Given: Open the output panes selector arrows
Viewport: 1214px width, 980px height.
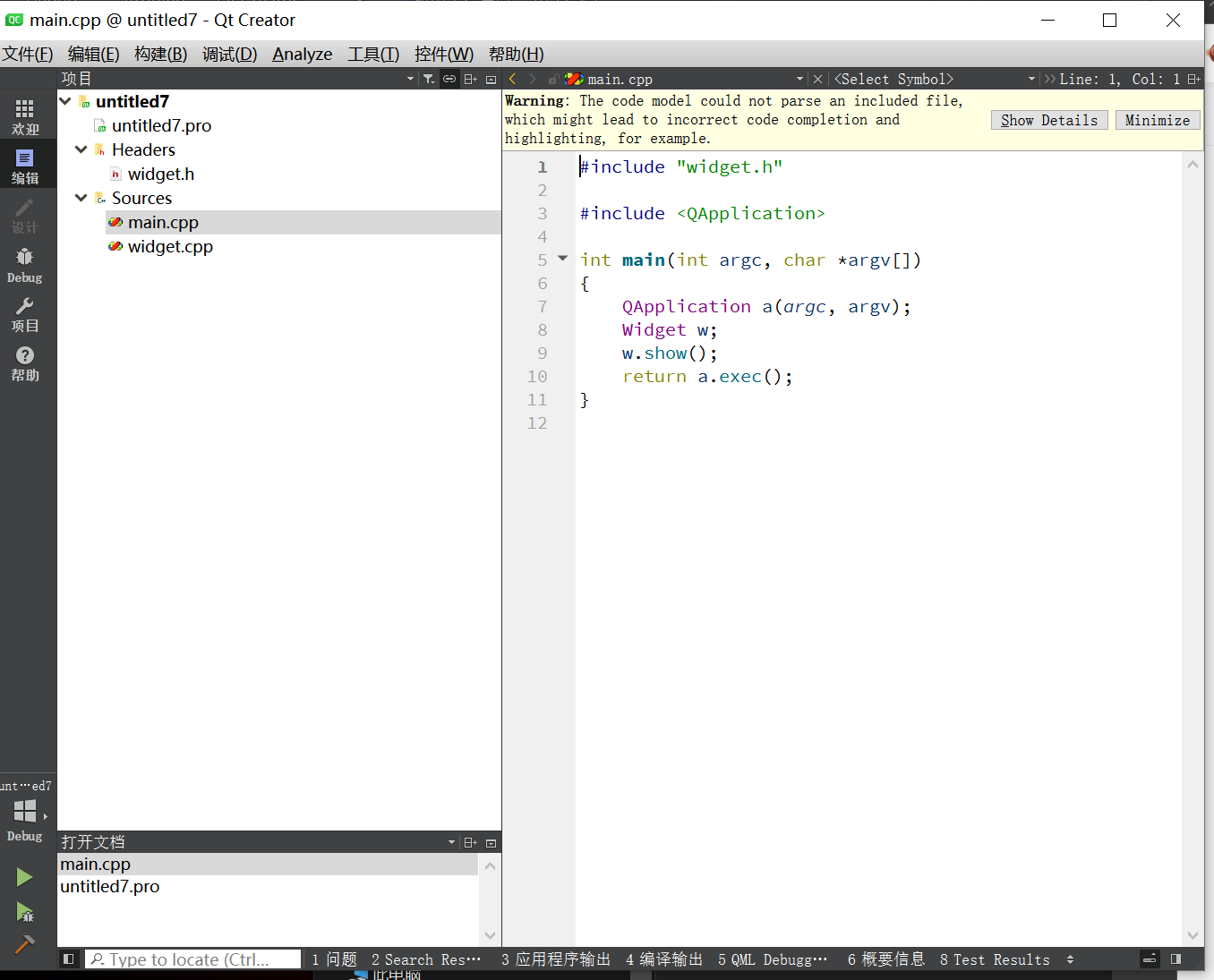Looking at the screenshot, I should click(x=1070, y=959).
